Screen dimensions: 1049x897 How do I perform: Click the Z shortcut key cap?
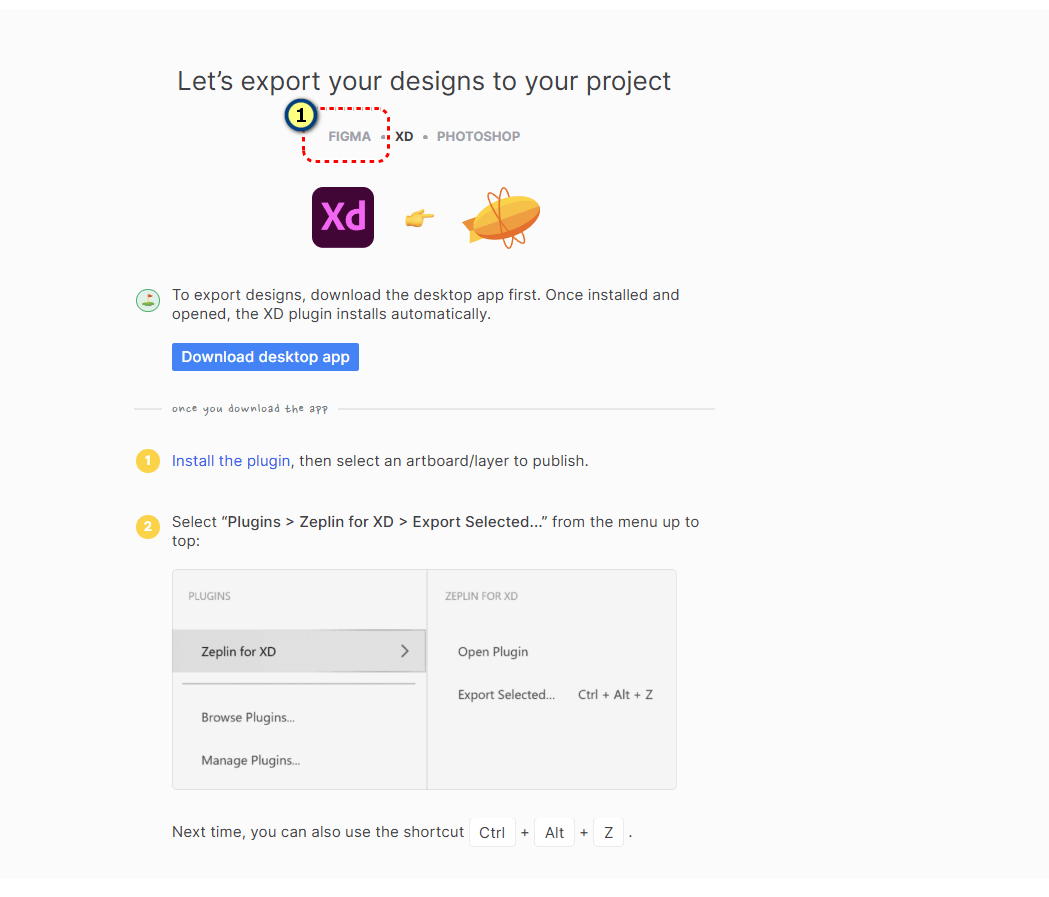pos(608,833)
